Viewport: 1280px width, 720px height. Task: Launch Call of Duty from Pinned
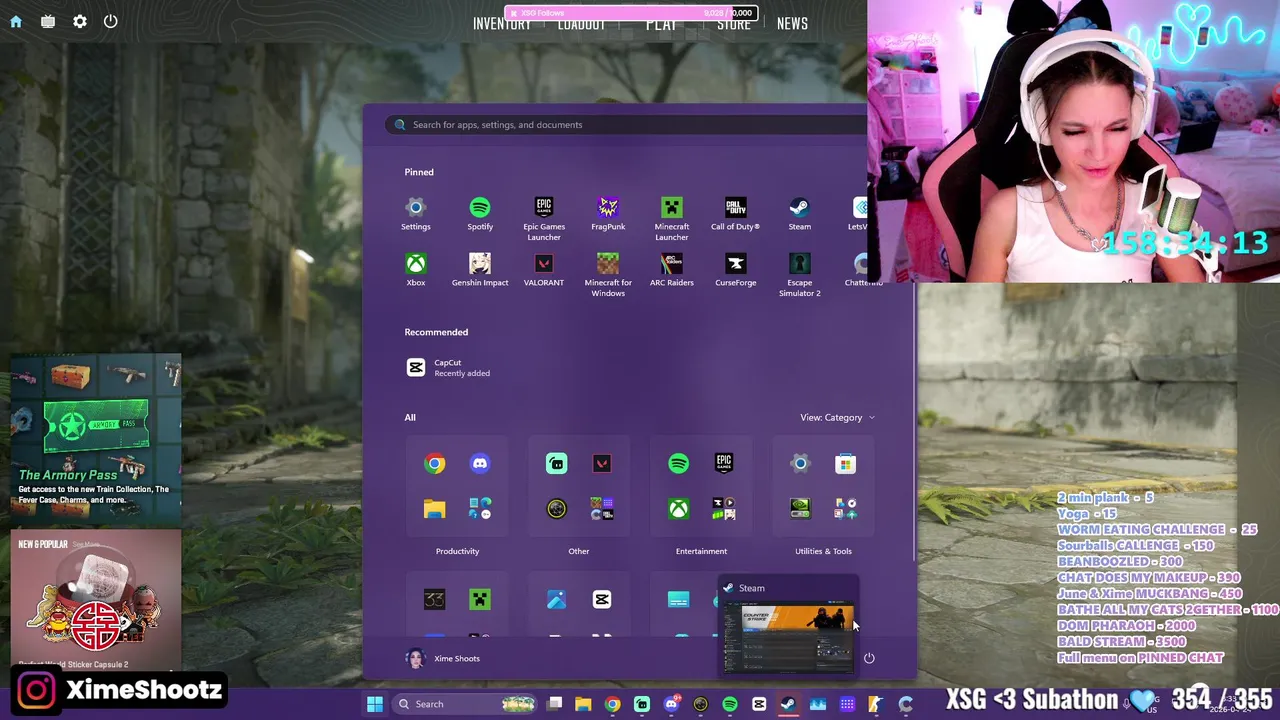coord(736,214)
